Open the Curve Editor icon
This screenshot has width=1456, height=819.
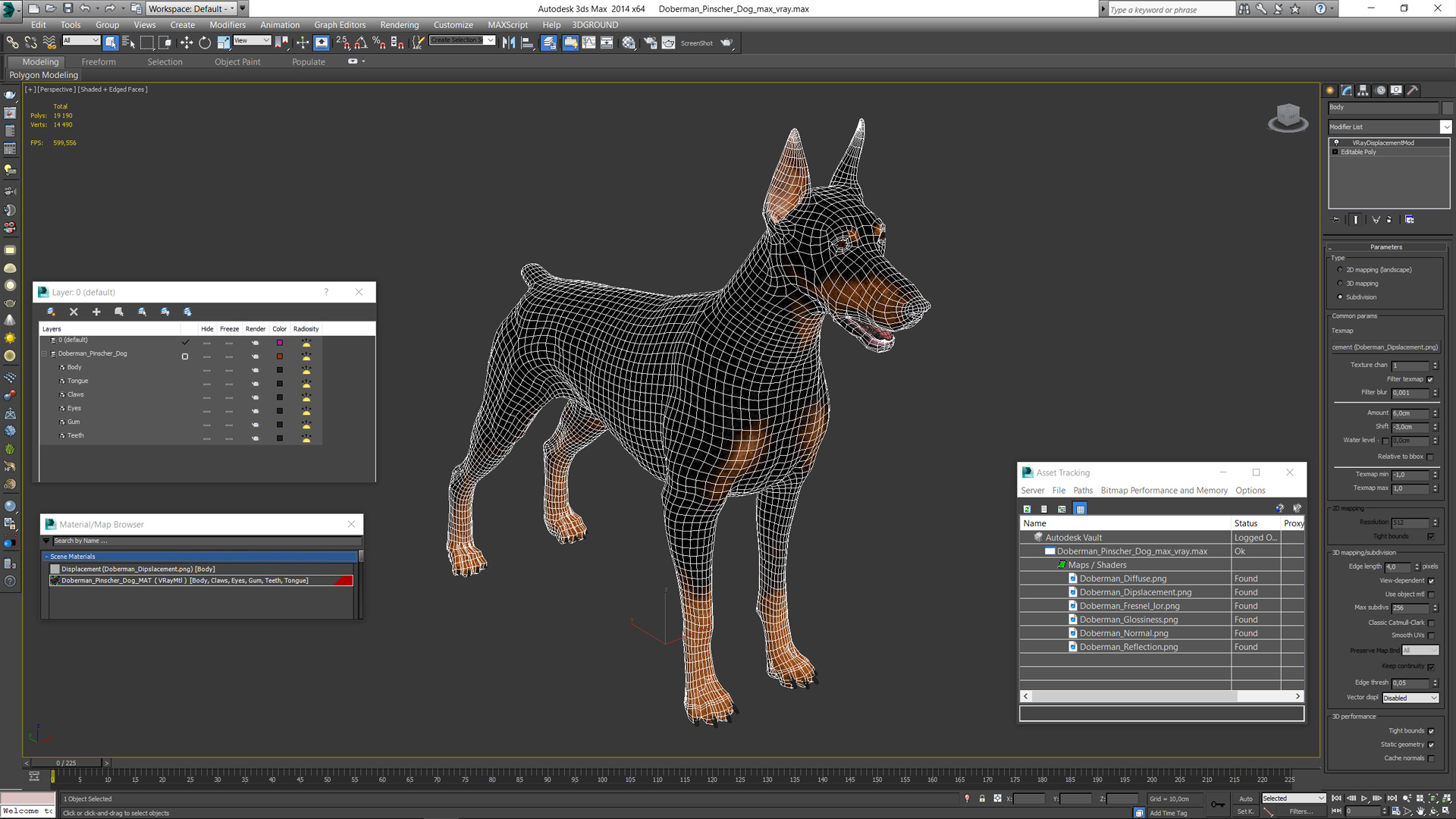coord(588,42)
